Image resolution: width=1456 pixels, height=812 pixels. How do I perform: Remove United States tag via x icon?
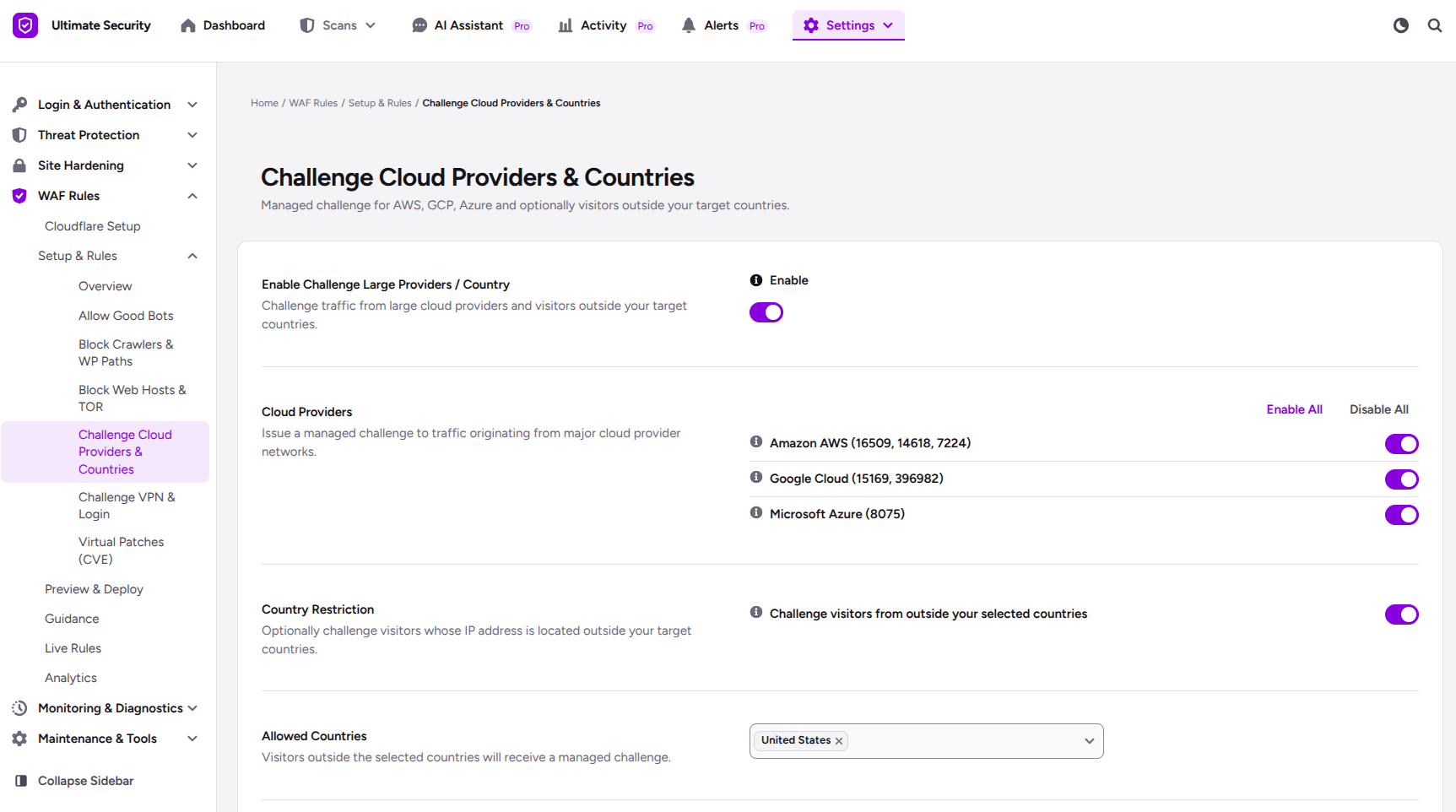(x=839, y=741)
